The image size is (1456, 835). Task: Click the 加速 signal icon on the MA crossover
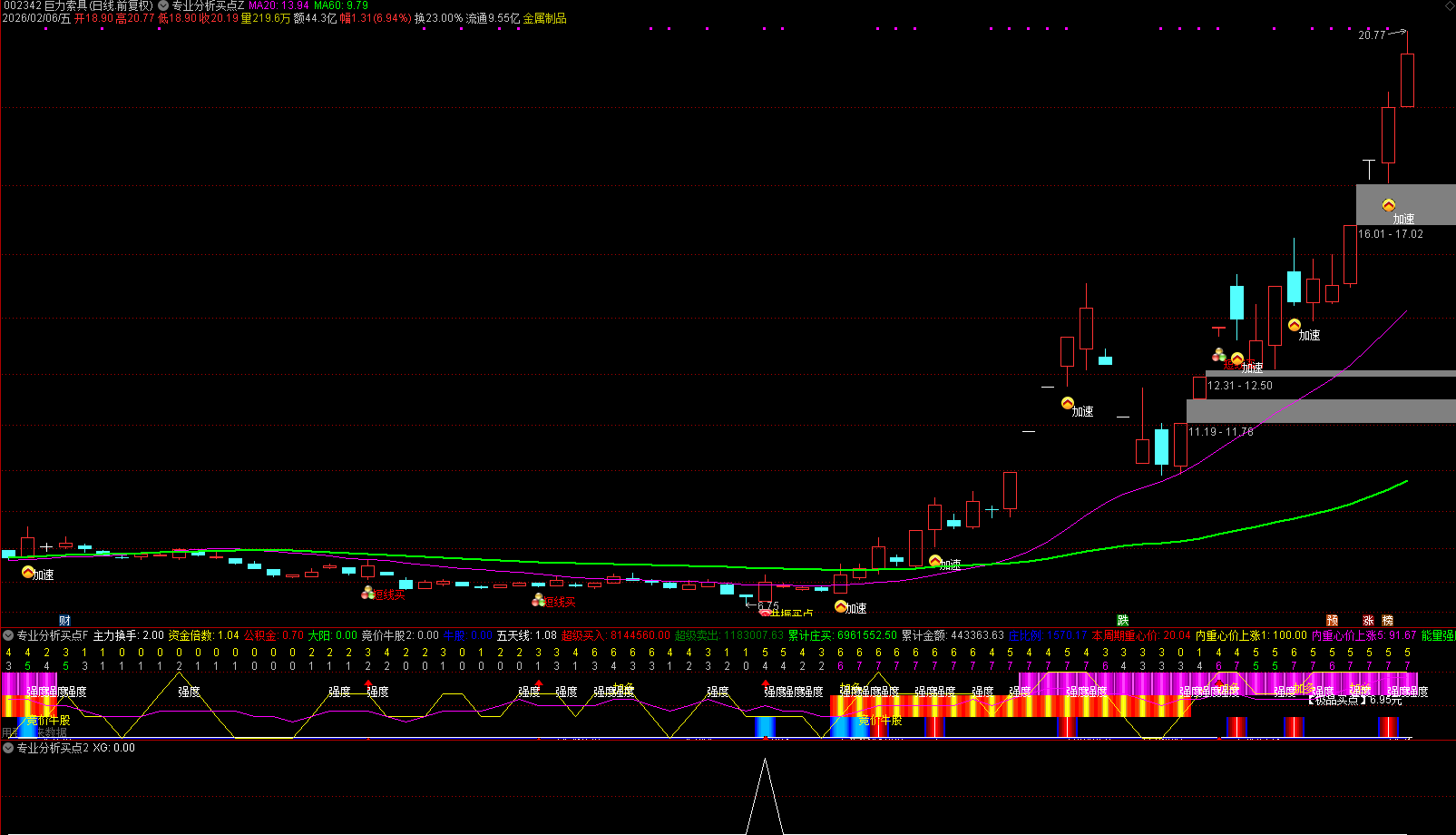pos(935,561)
